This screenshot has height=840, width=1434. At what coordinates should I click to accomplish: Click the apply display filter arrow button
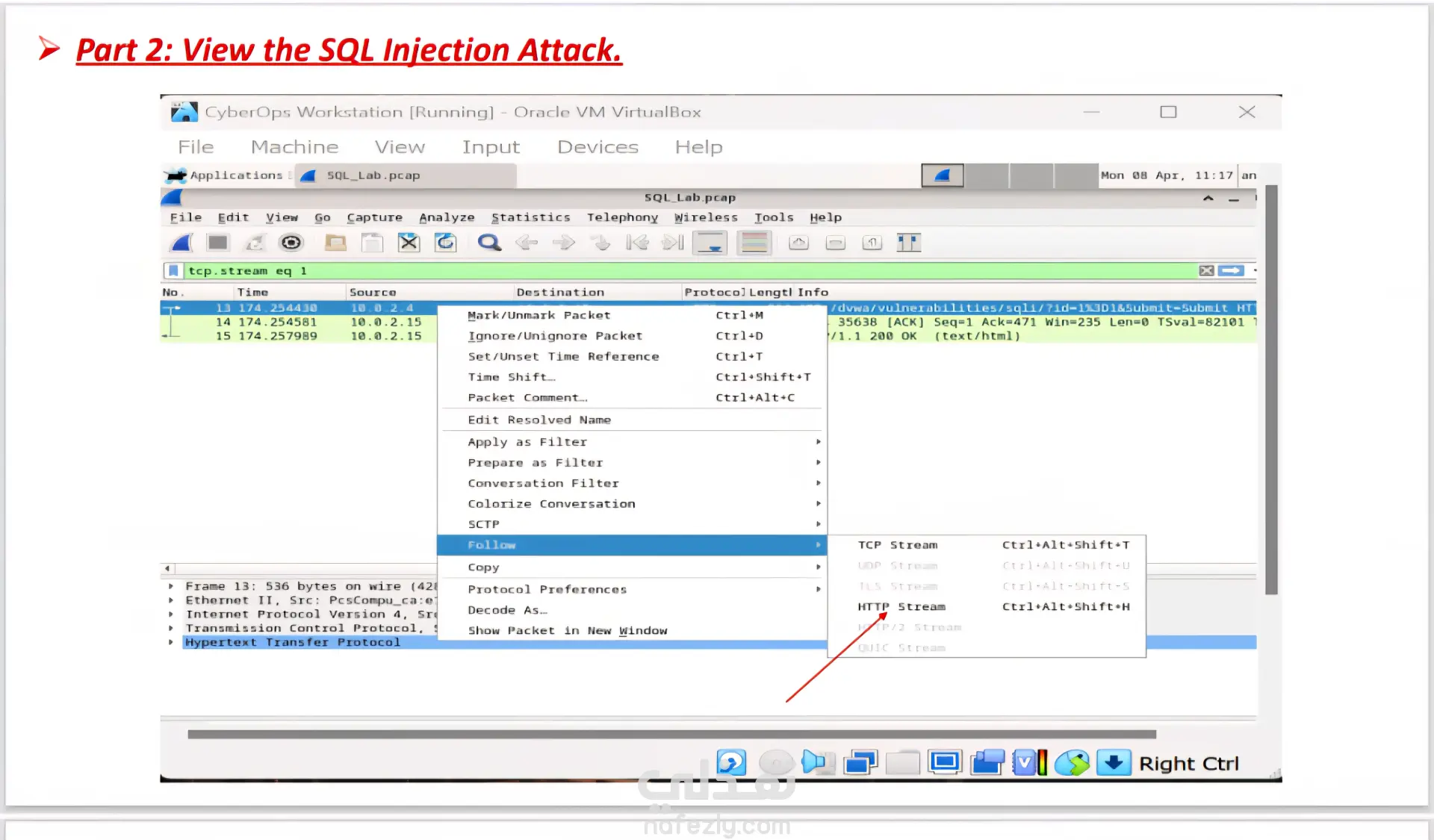coord(1231,271)
